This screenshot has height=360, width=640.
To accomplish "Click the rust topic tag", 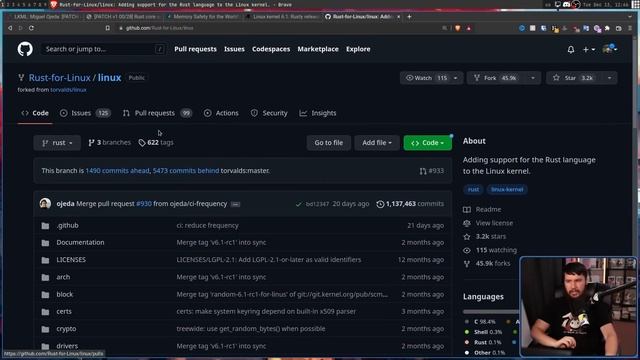I will pyautogui.click(x=473, y=189).
